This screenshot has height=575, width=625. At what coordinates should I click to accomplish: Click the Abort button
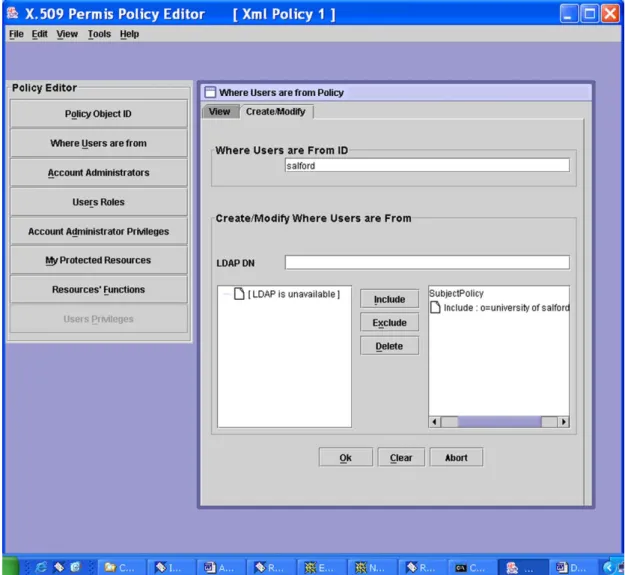tap(456, 457)
